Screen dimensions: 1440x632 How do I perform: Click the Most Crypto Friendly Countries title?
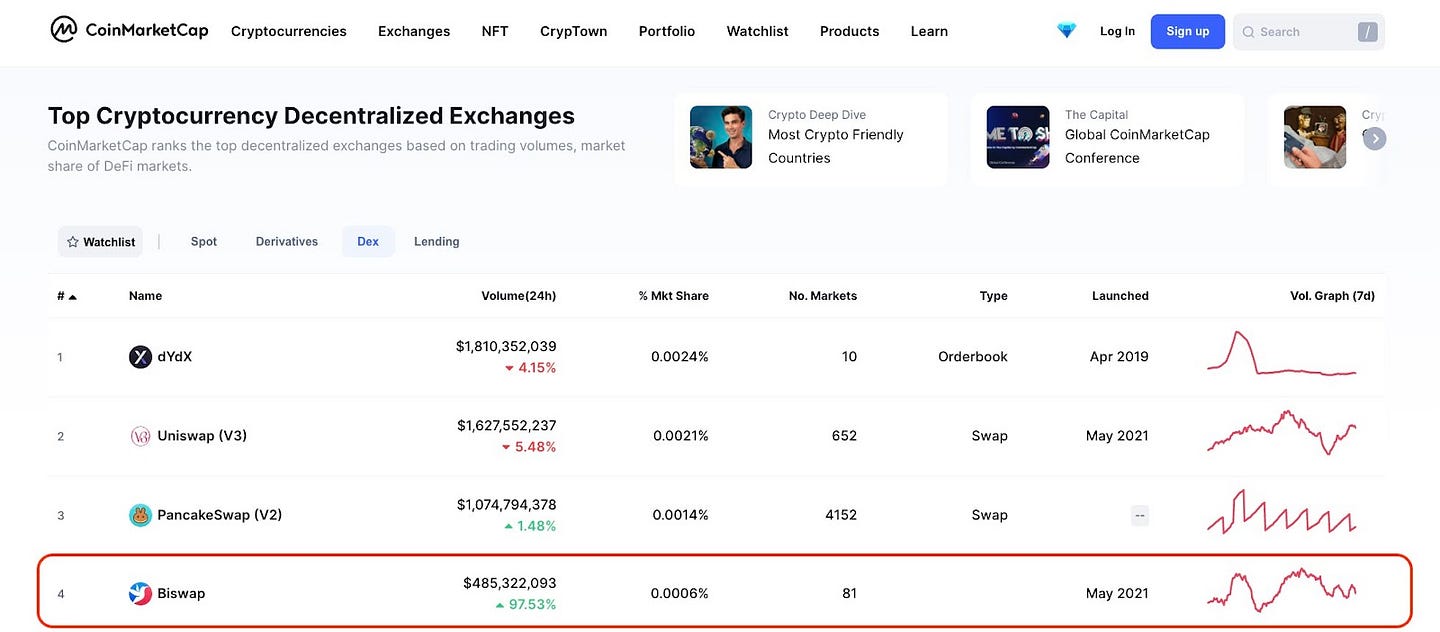tap(836, 146)
